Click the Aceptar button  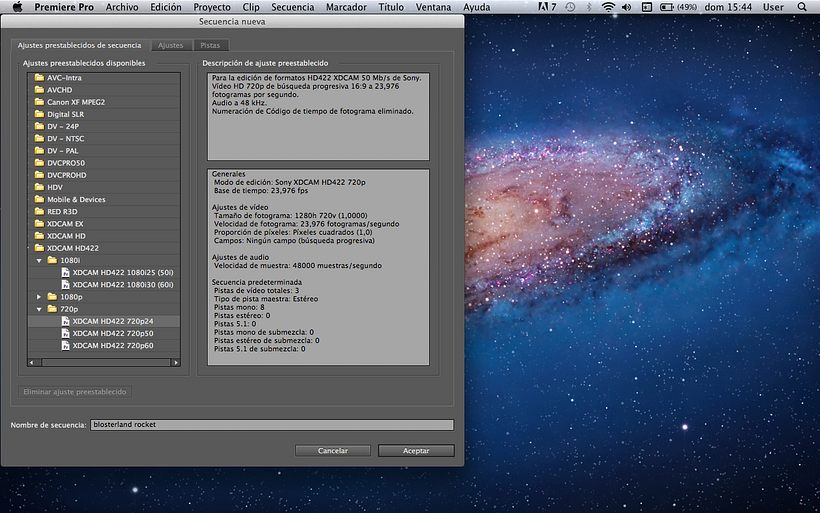[416, 451]
